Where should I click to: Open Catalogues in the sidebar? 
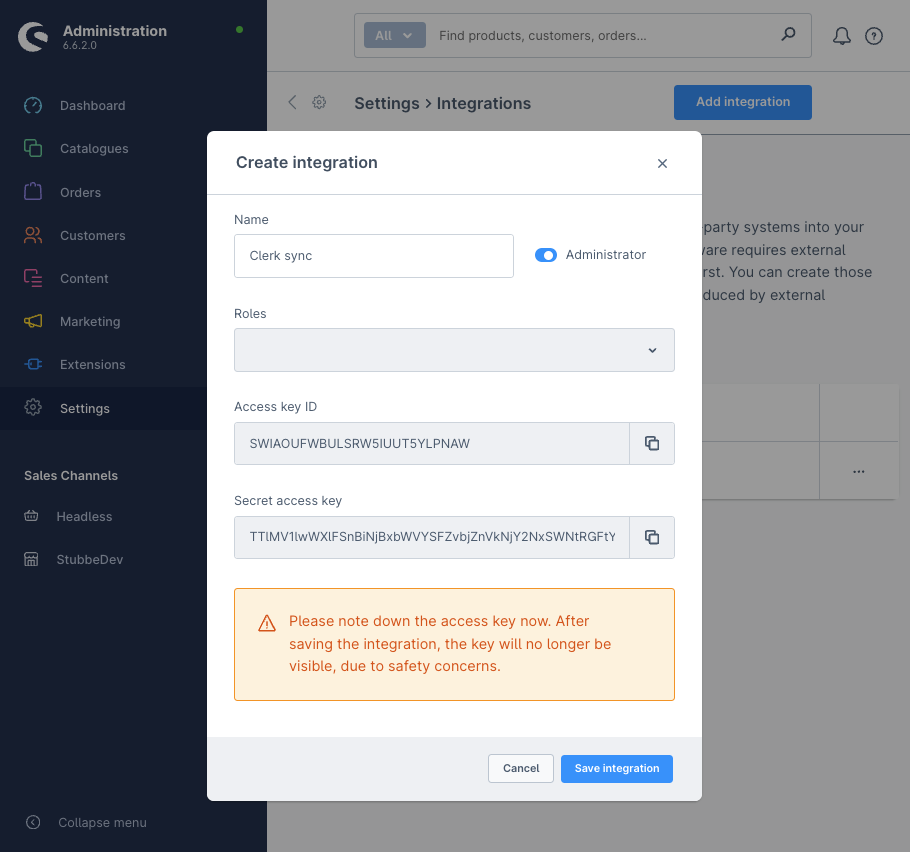94,148
